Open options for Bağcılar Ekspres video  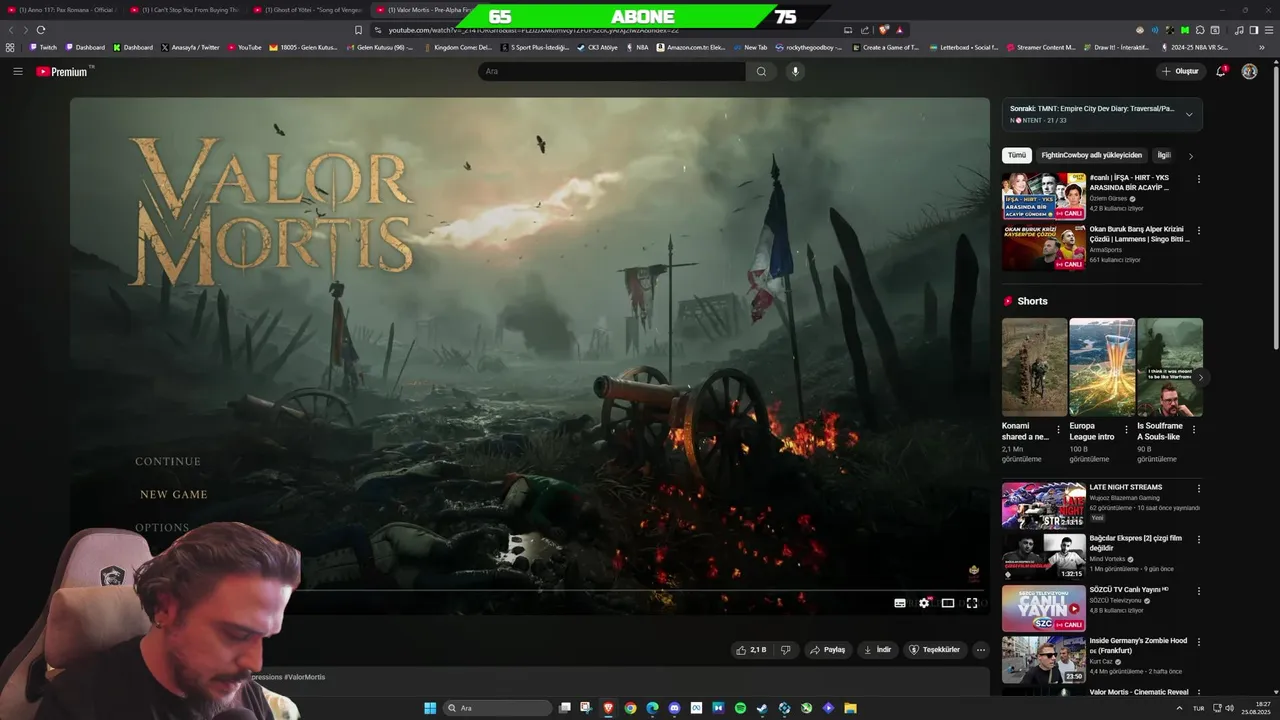pos(1199,540)
